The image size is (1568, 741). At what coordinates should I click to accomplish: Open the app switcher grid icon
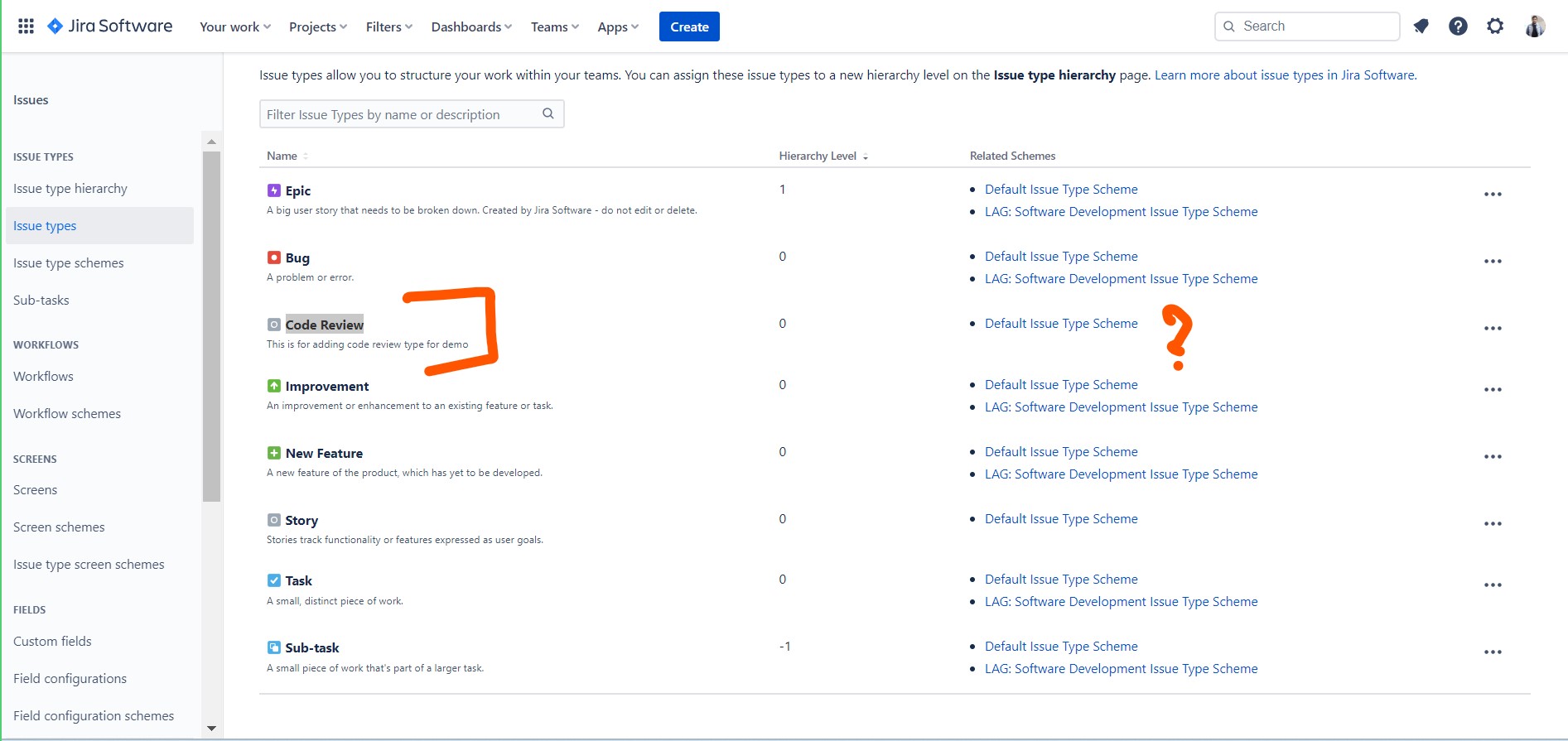(26, 26)
